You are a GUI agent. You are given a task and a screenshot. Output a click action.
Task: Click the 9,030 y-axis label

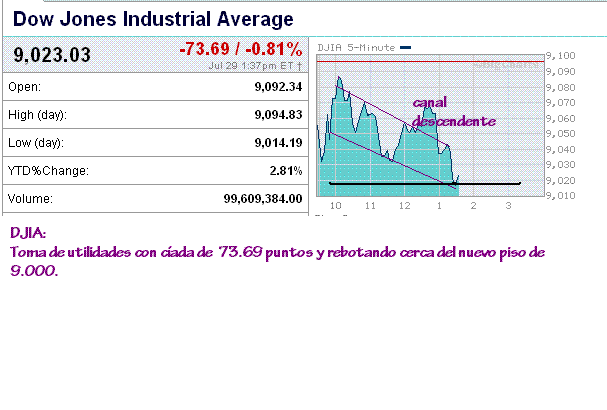[561, 165]
